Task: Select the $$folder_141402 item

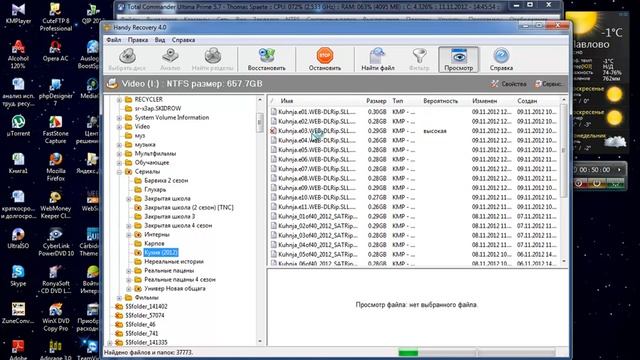Action: coord(147,307)
